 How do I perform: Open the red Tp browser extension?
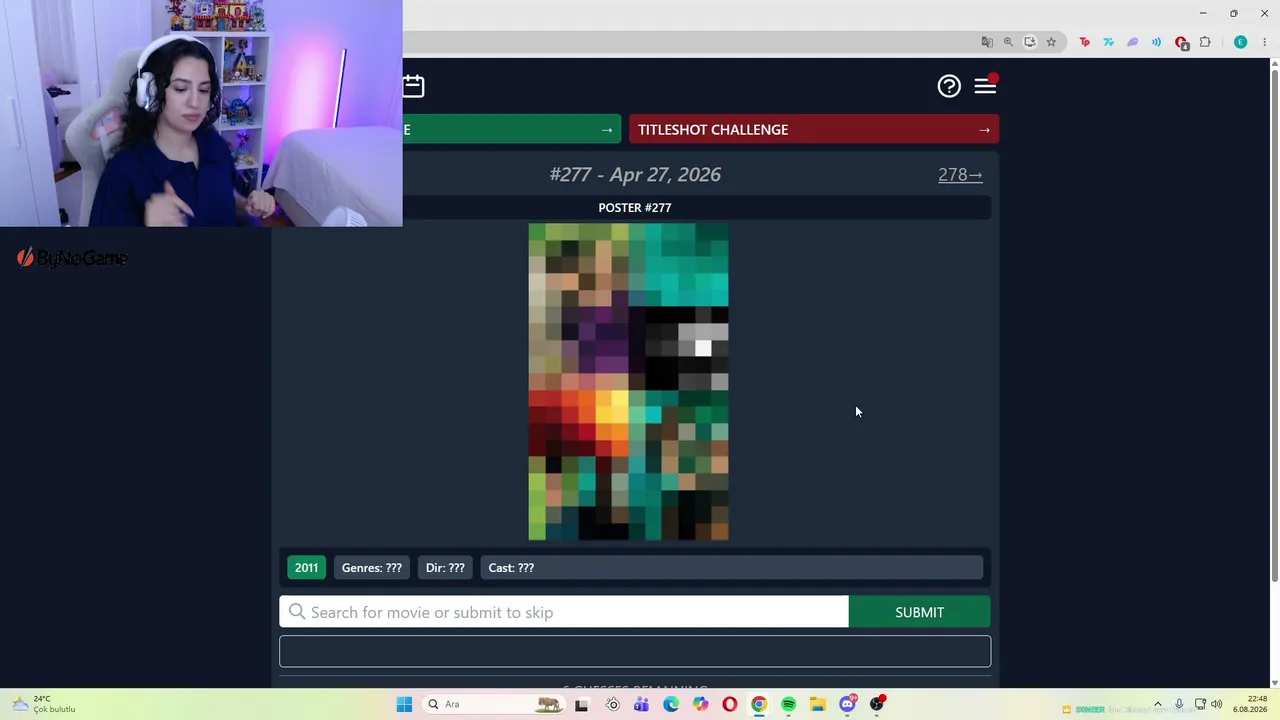(1085, 42)
